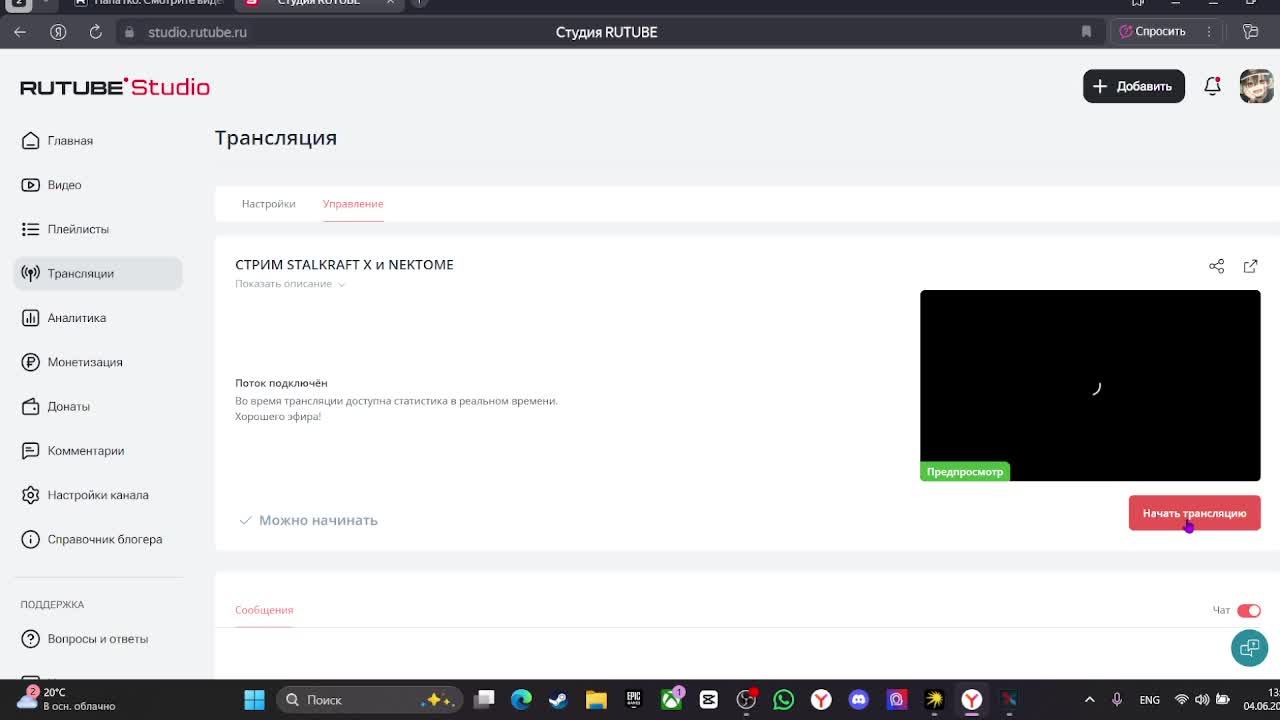
Task: Select the Управление tab
Action: click(353, 204)
